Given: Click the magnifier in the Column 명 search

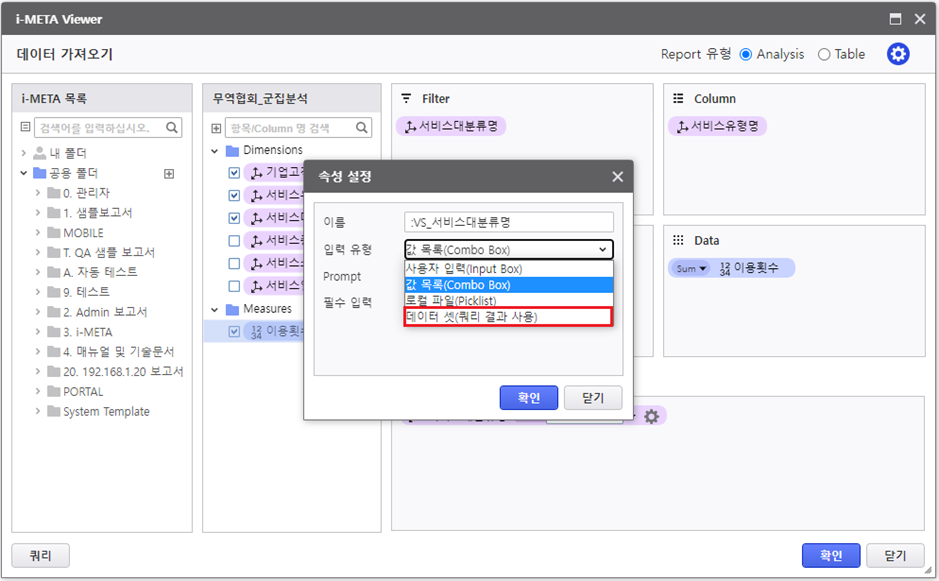Looking at the screenshot, I should (362, 128).
